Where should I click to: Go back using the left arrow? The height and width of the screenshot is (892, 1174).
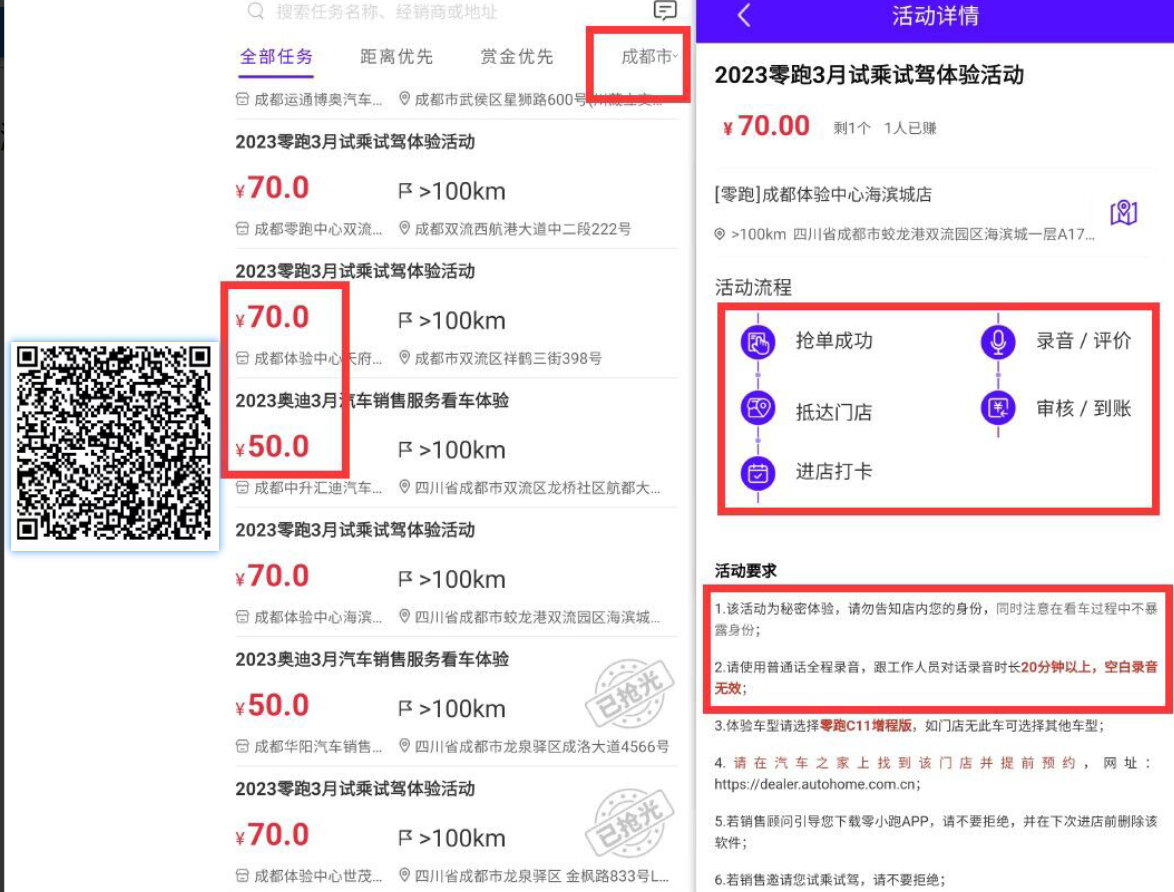(x=743, y=15)
